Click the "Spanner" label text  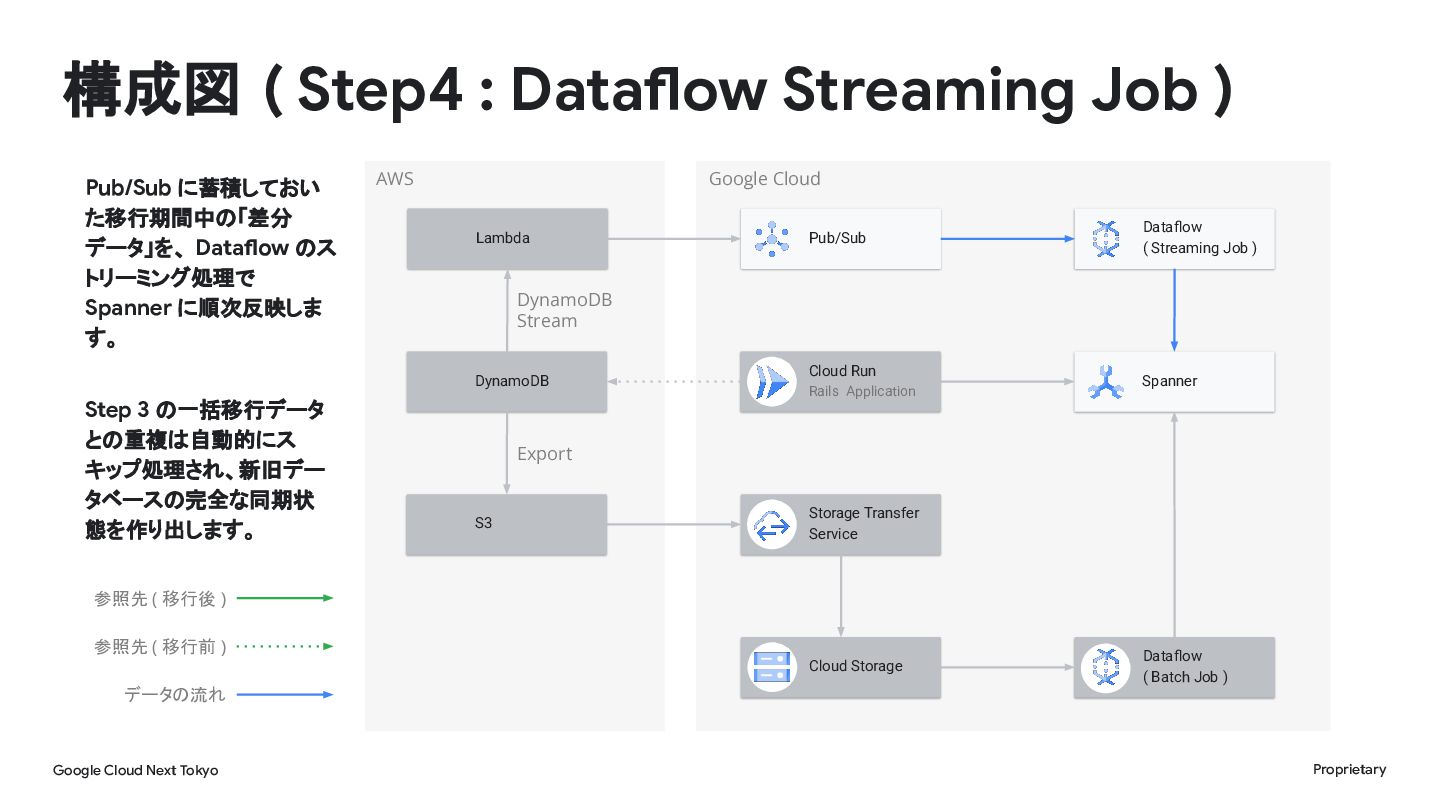(1169, 381)
